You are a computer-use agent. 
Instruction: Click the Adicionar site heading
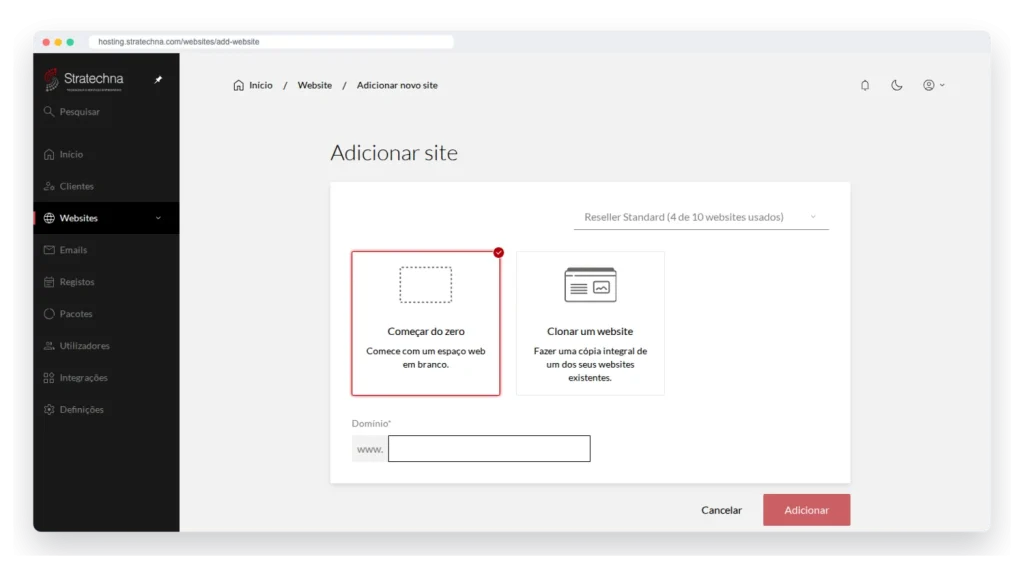[394, 152]
